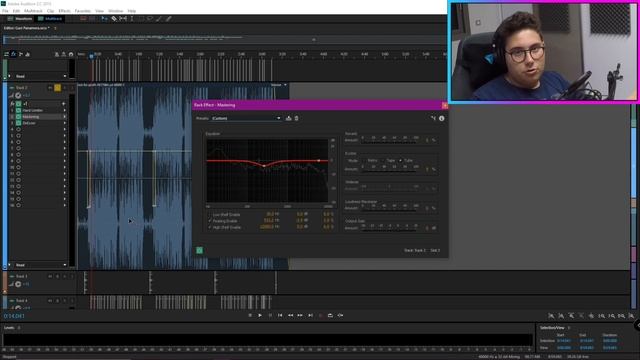
Task: Show the EQ track view icon
Action: tap(28, 54)
